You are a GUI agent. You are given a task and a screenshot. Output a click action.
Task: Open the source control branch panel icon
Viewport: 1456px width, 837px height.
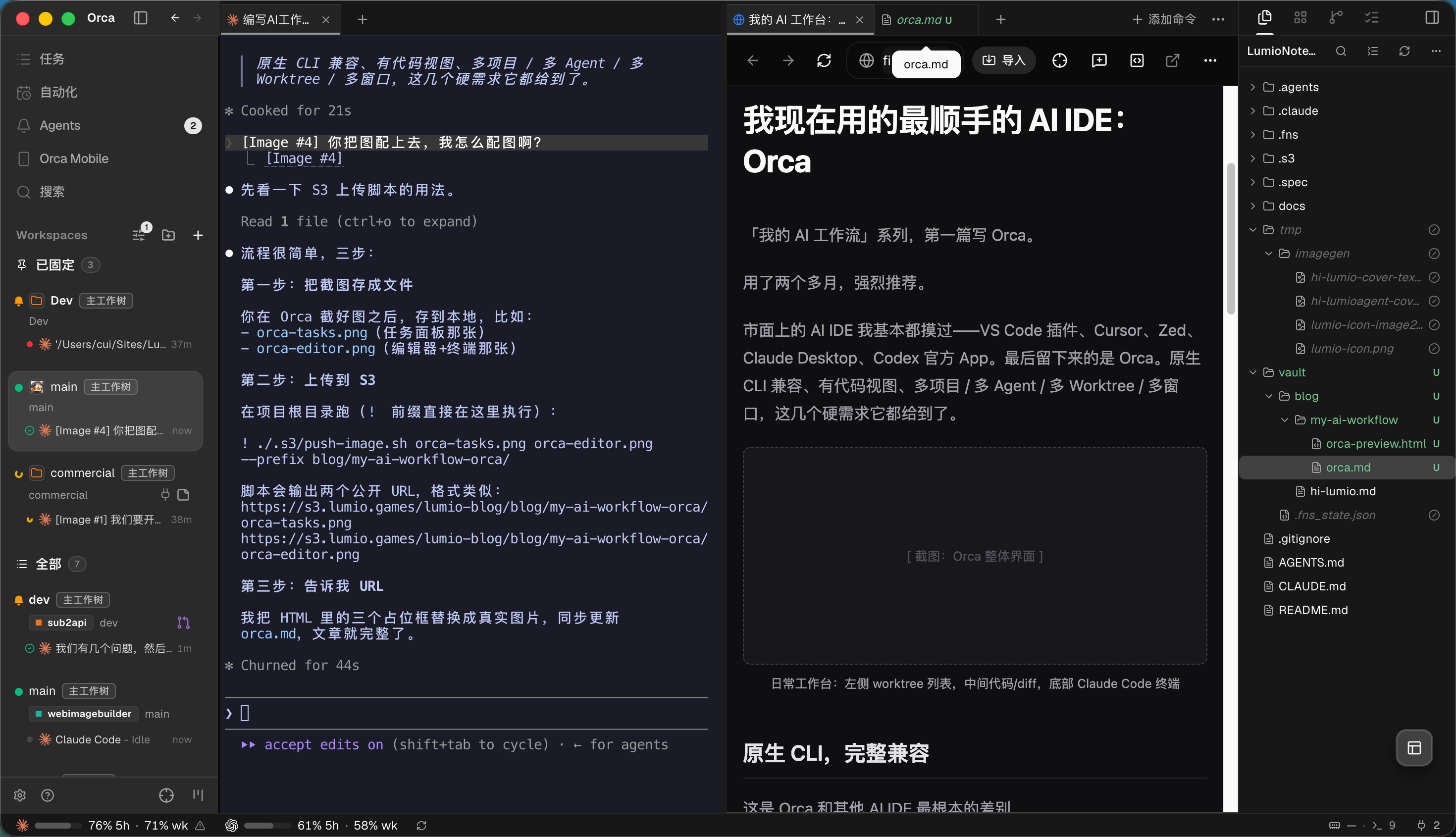1336,17
